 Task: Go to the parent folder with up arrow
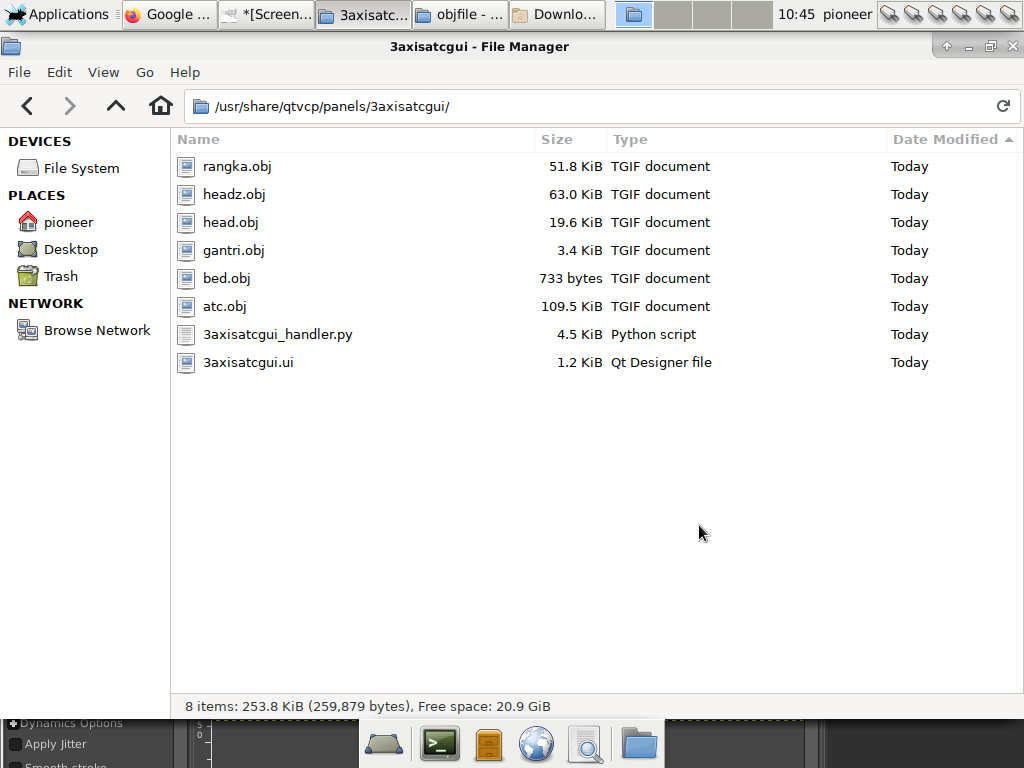pos(116,106)
